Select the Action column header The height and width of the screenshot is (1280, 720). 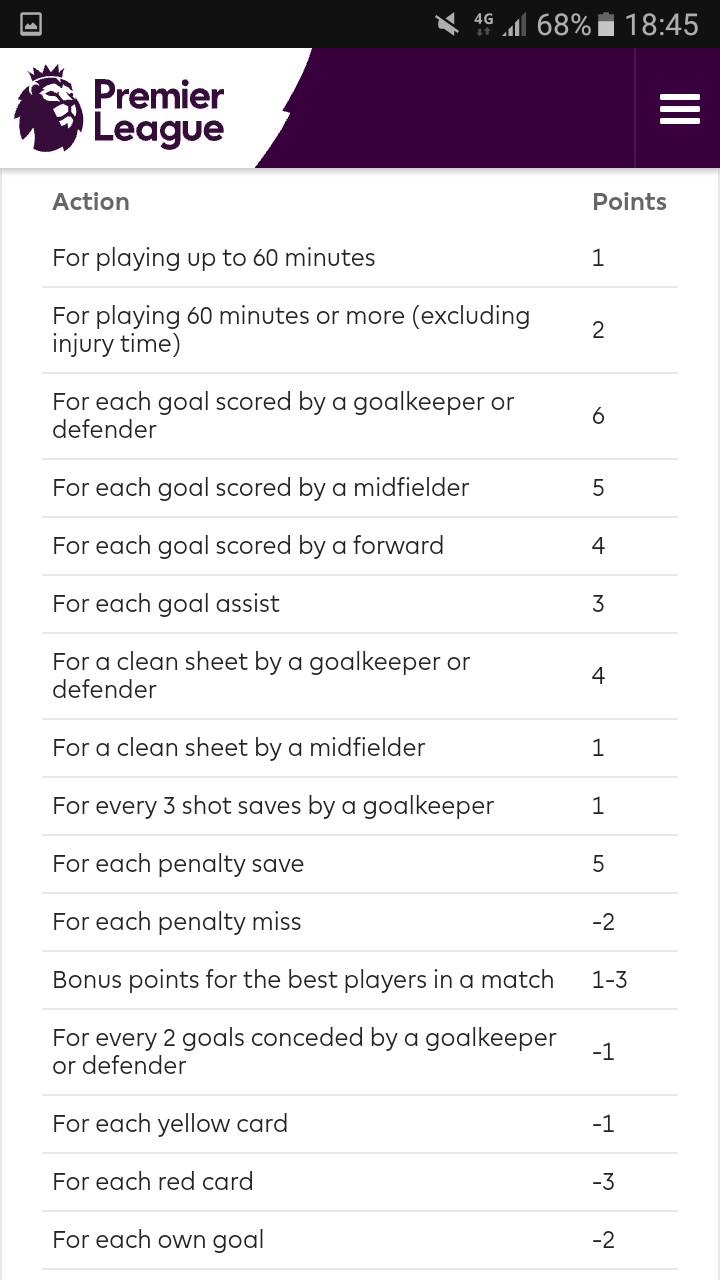pyautogui.click(x=91, y=201)
